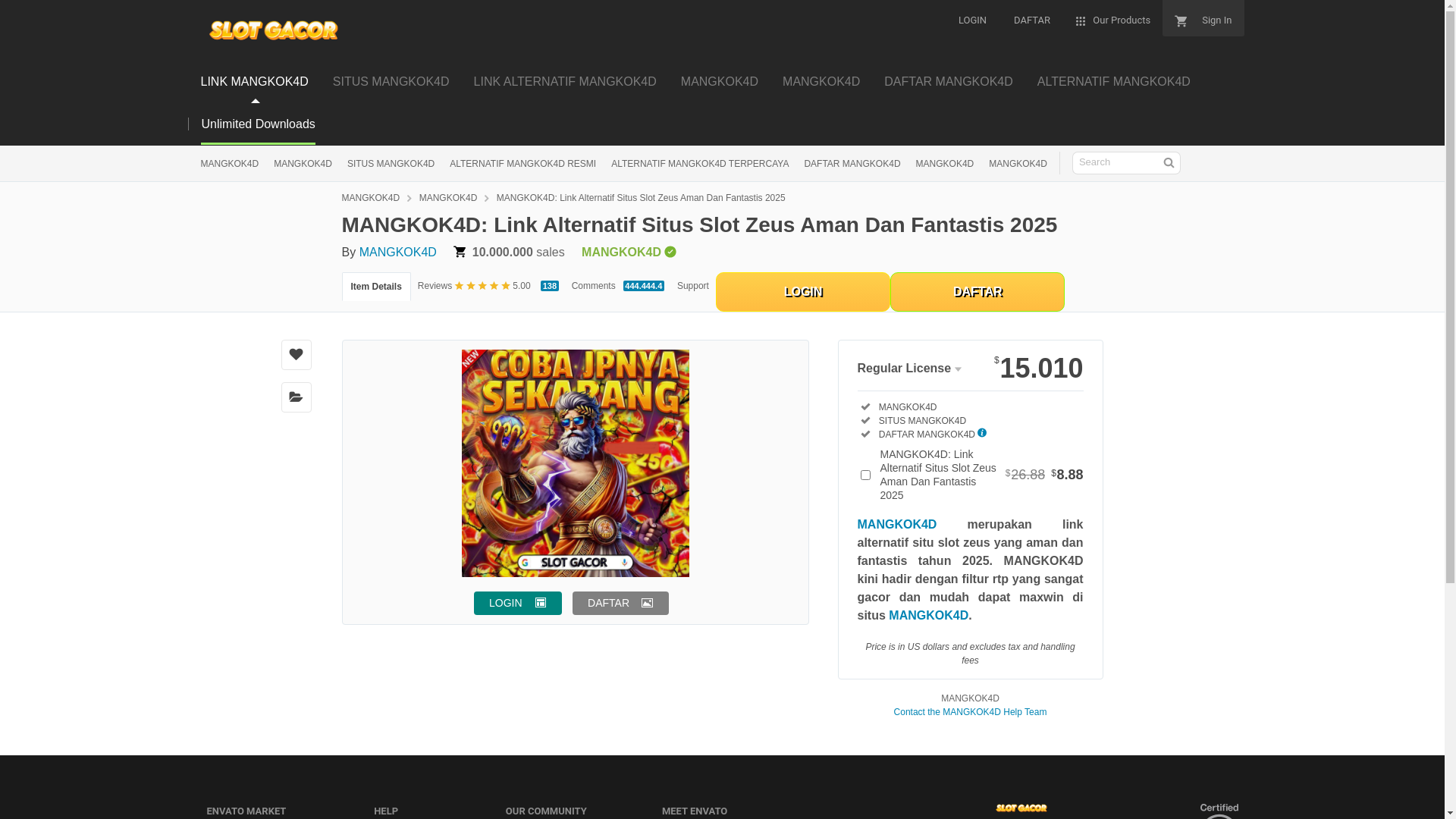Click the green LOGIN preview button

[517, 603]
